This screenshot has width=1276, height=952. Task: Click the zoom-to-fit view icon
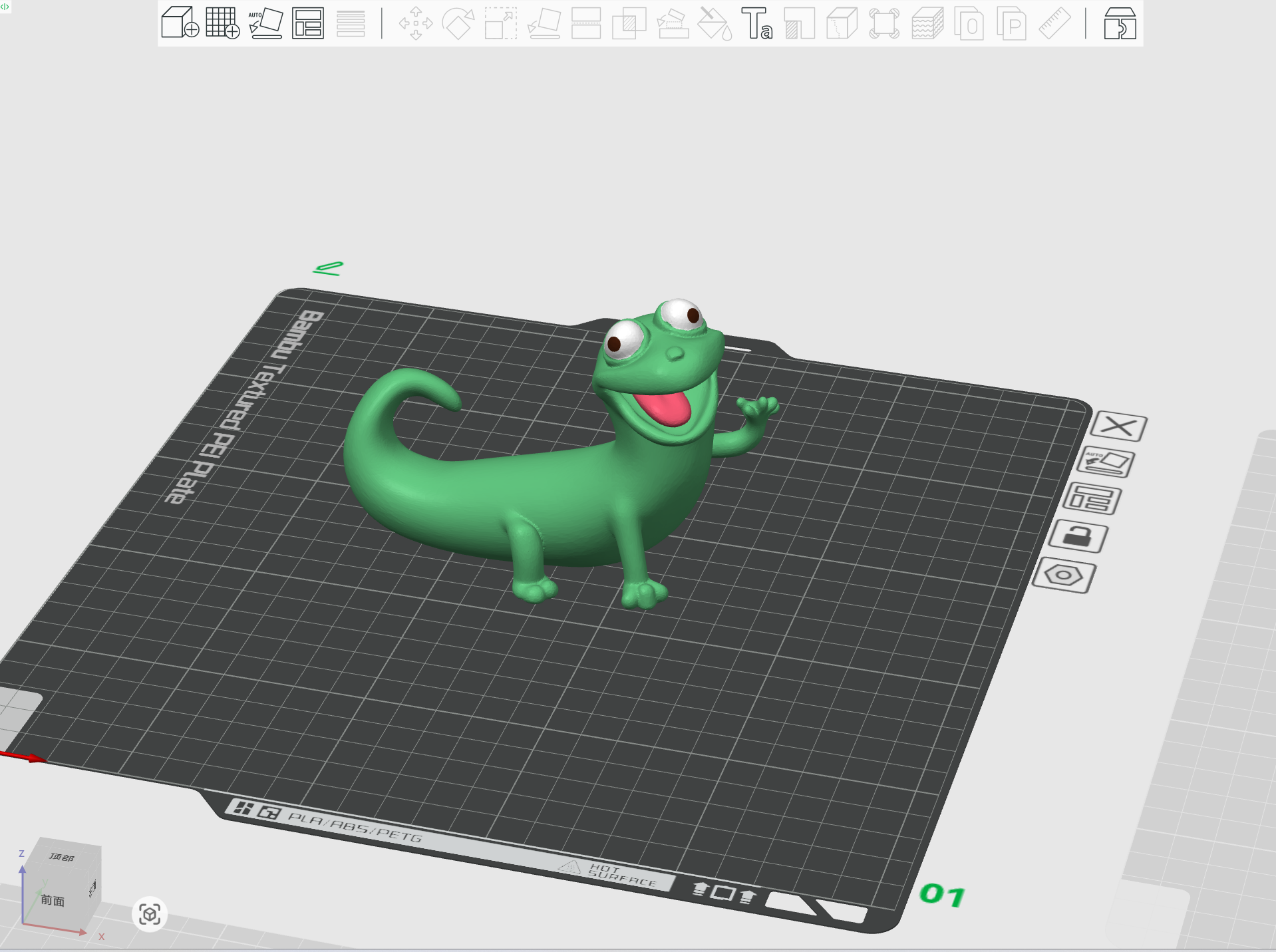[150, 914]
